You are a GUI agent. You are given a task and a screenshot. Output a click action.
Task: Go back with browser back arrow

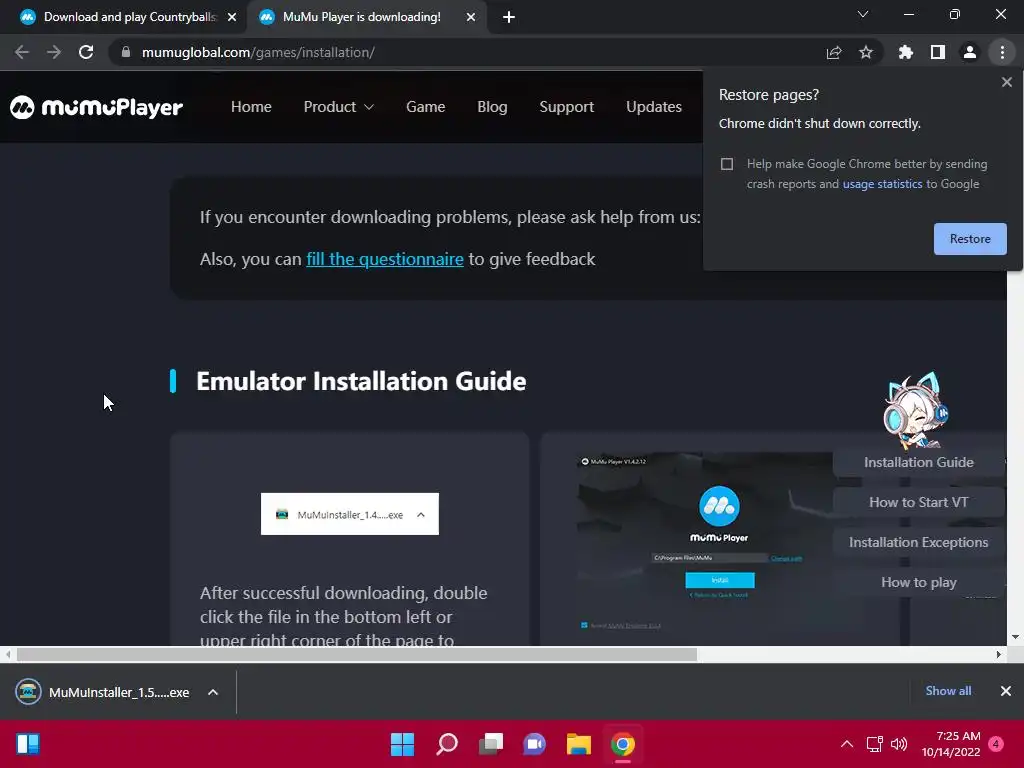point(22,52)
